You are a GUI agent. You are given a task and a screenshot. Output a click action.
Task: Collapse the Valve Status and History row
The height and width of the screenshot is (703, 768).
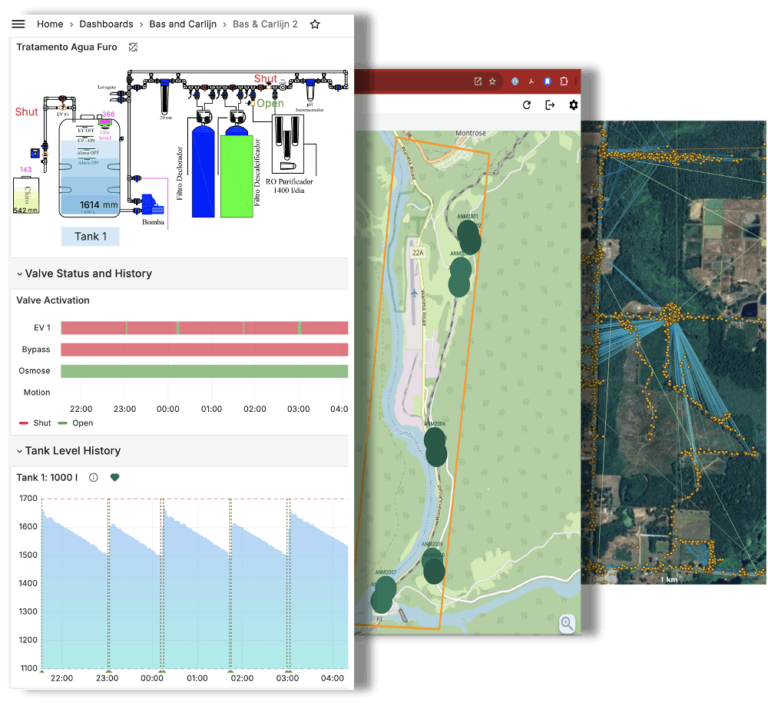point(84,273)
